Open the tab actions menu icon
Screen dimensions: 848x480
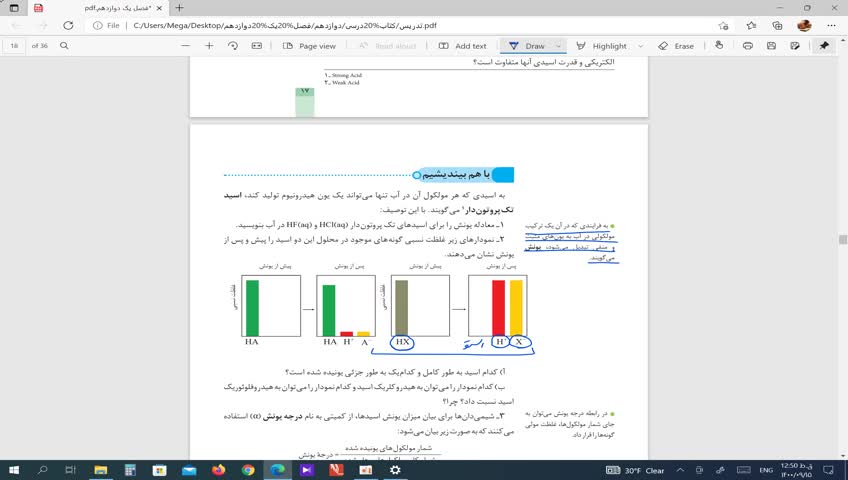[x=14, y=8]
